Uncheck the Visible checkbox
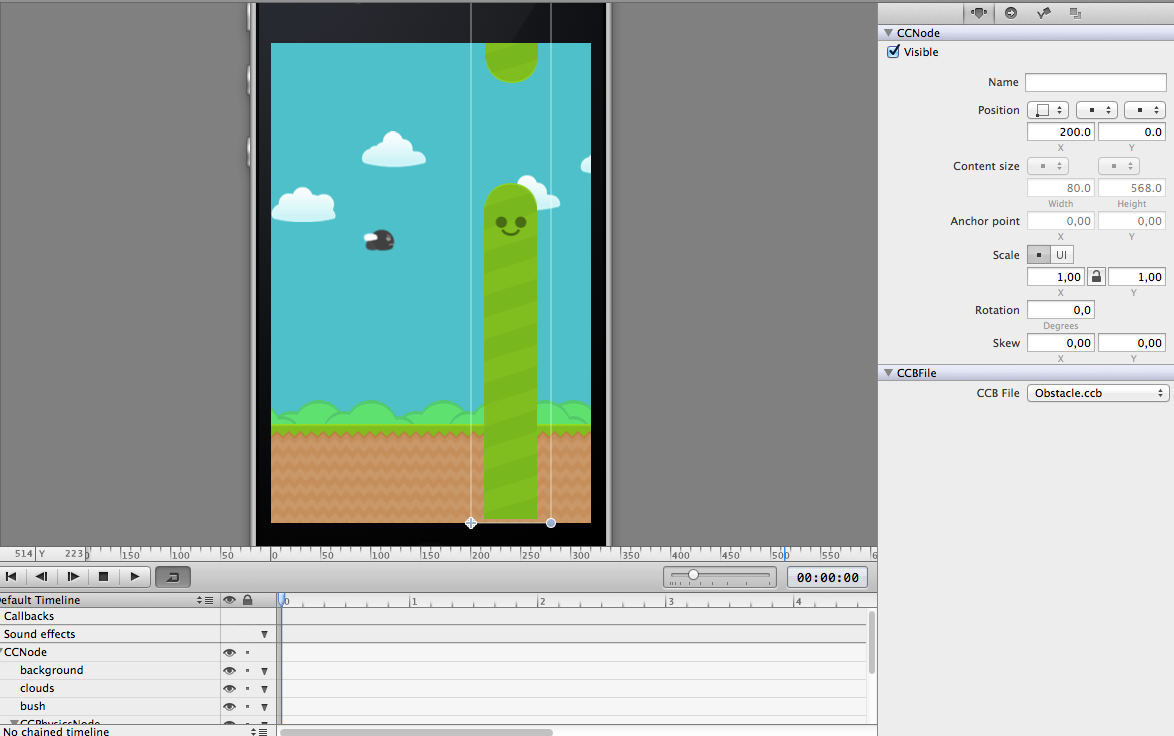 [893, 52]
